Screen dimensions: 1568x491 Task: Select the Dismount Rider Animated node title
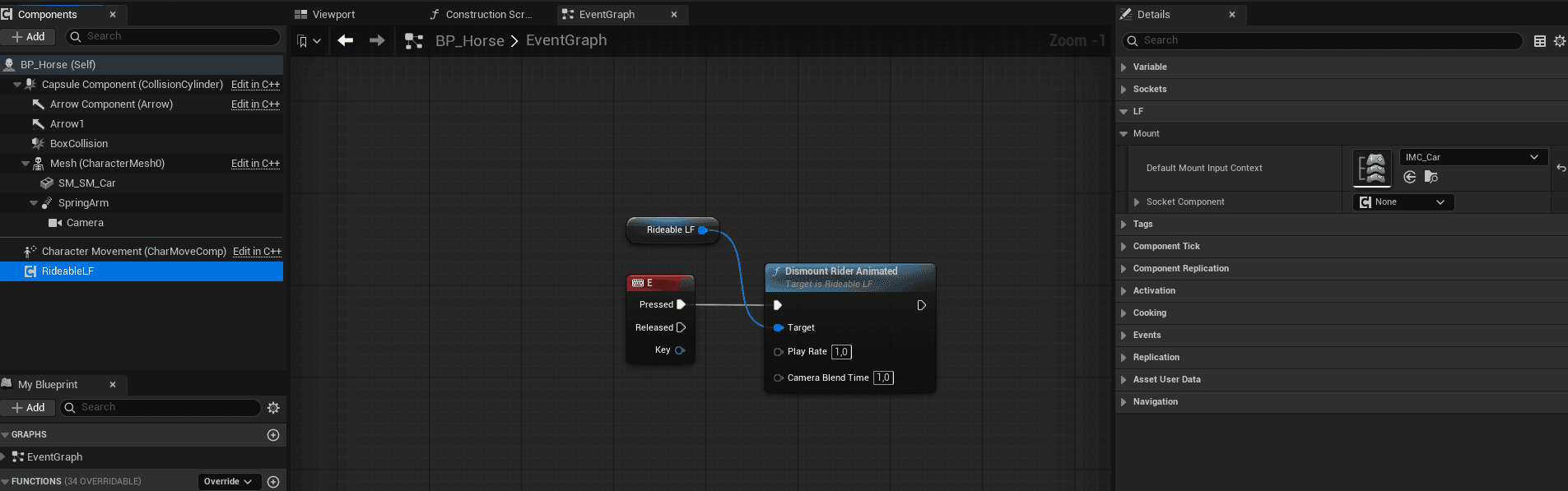click(840, 271)
